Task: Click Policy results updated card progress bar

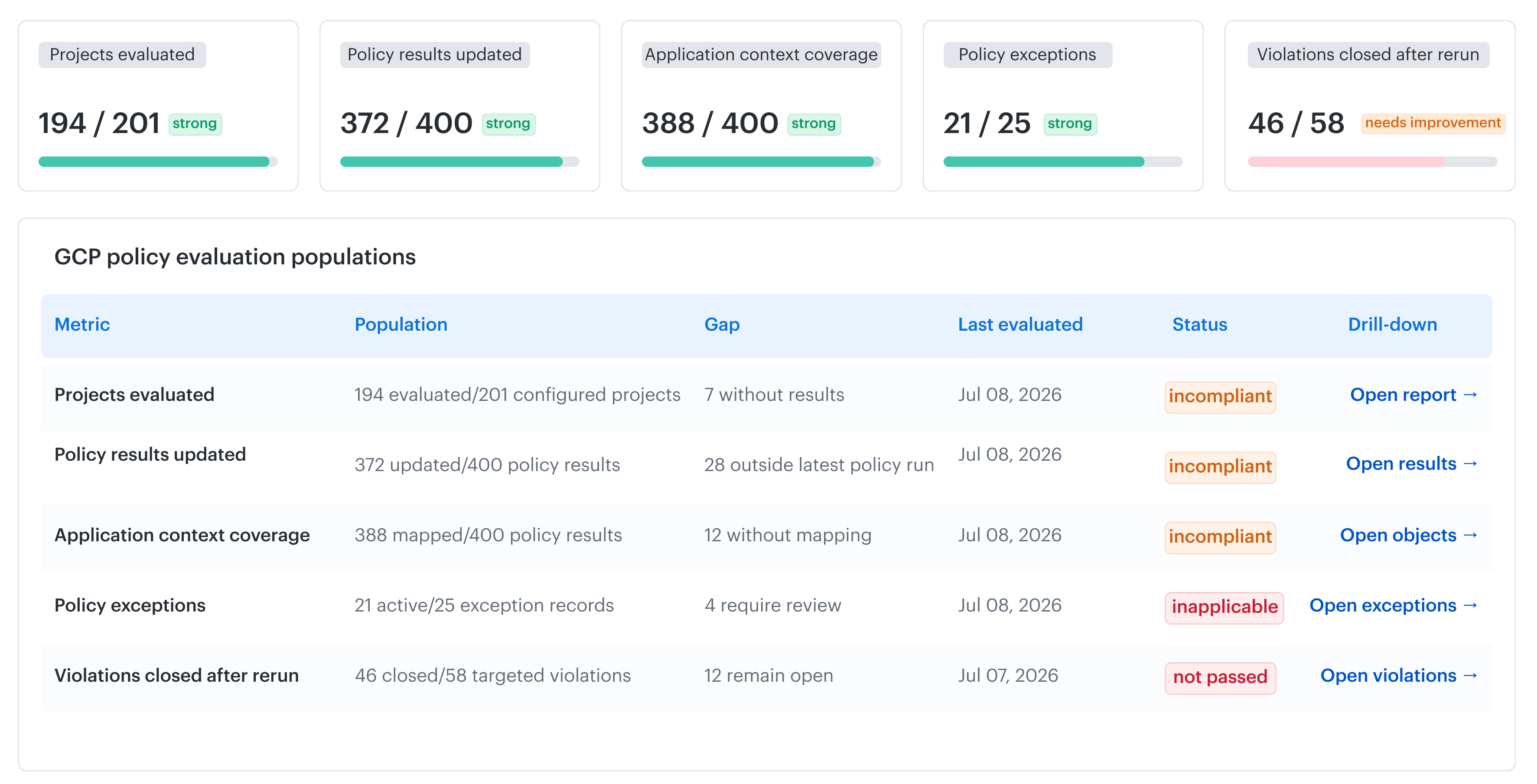Action: 459,162
